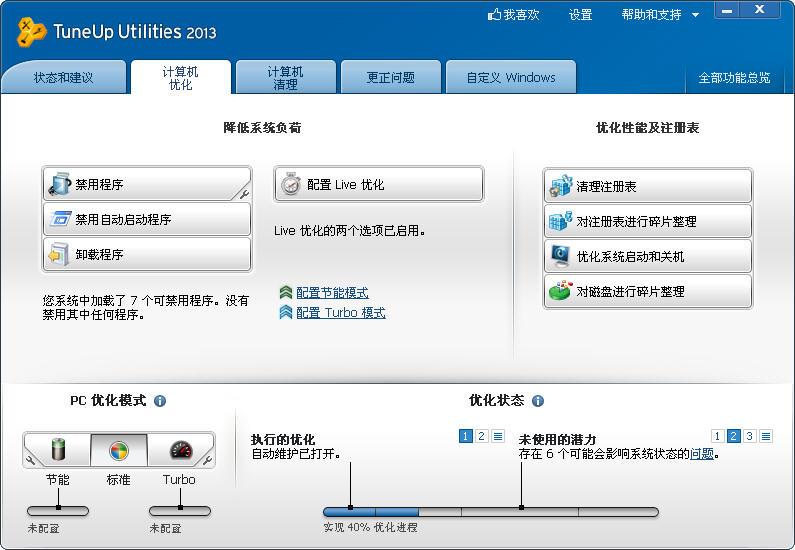This screenshot has height=550, width=795.
Task: Click list view icon under 未使用的潜力 pager
Action: point(766,436)
